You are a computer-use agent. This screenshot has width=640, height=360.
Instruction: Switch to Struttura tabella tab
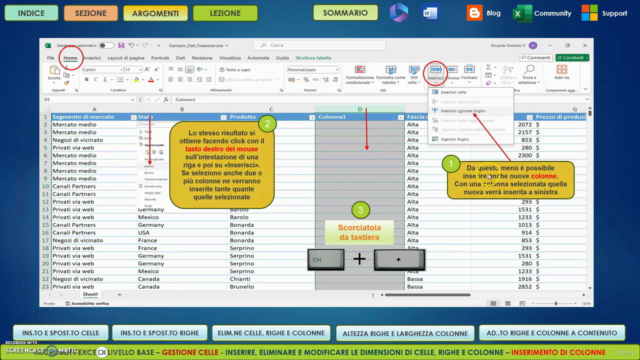[313, 58]
